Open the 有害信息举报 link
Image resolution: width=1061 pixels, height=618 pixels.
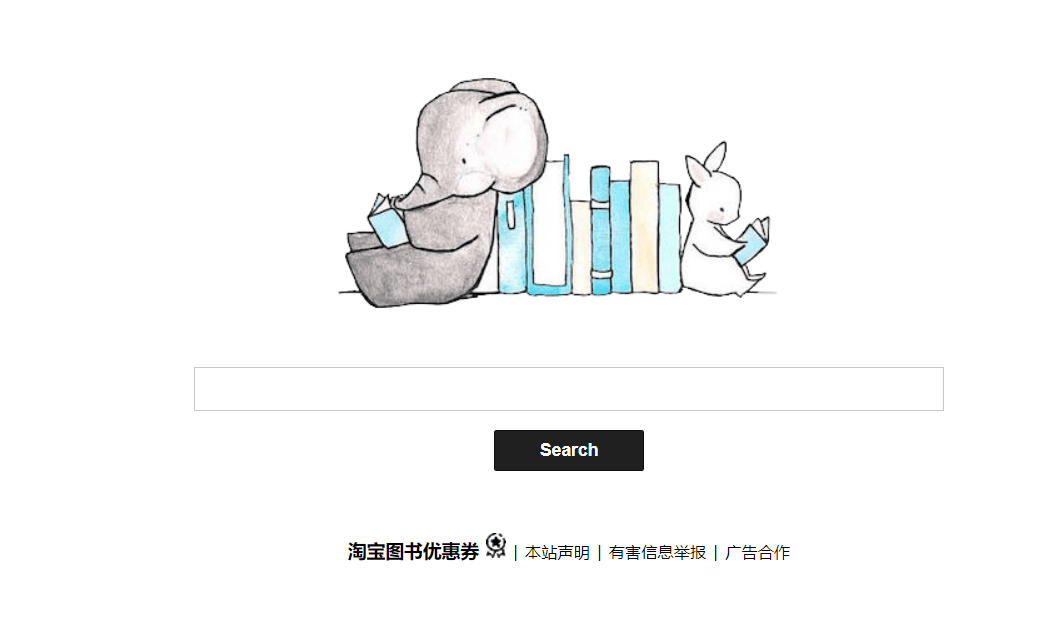point(657,552)
